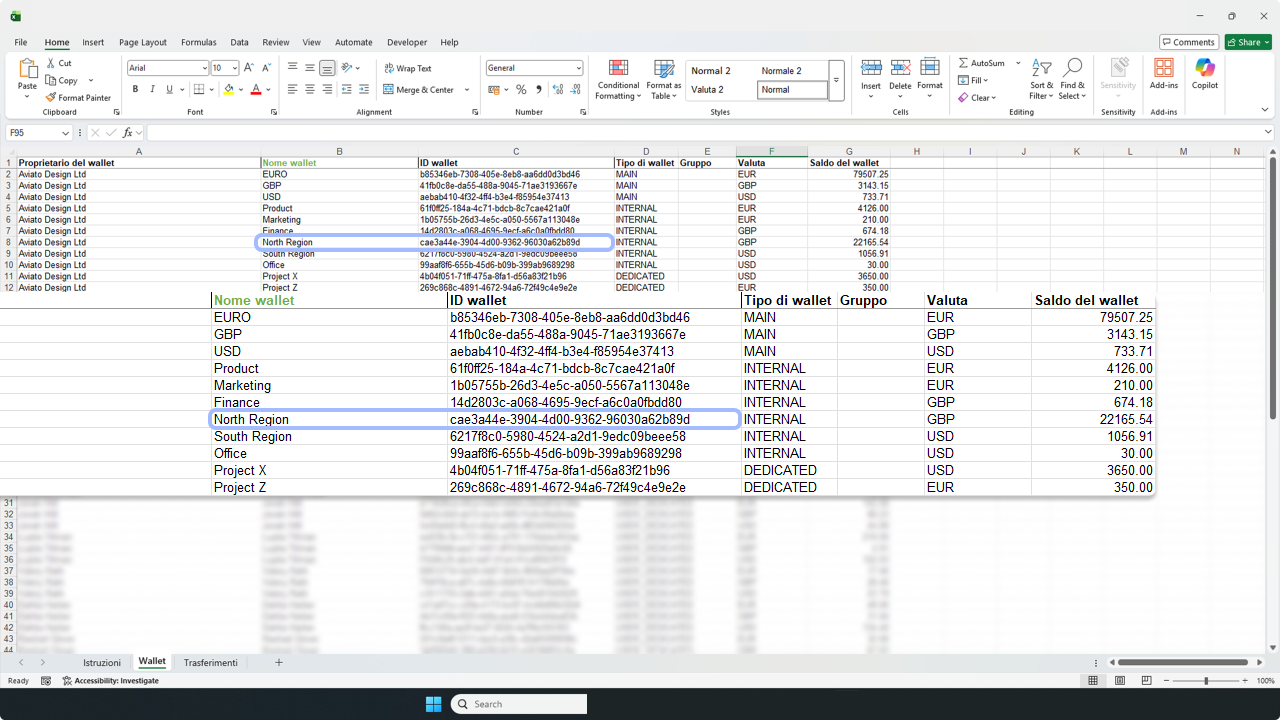Apply the yellow Fill Color
The height and width of the screenshot is (720, 1280).
[x=229, y=89]
